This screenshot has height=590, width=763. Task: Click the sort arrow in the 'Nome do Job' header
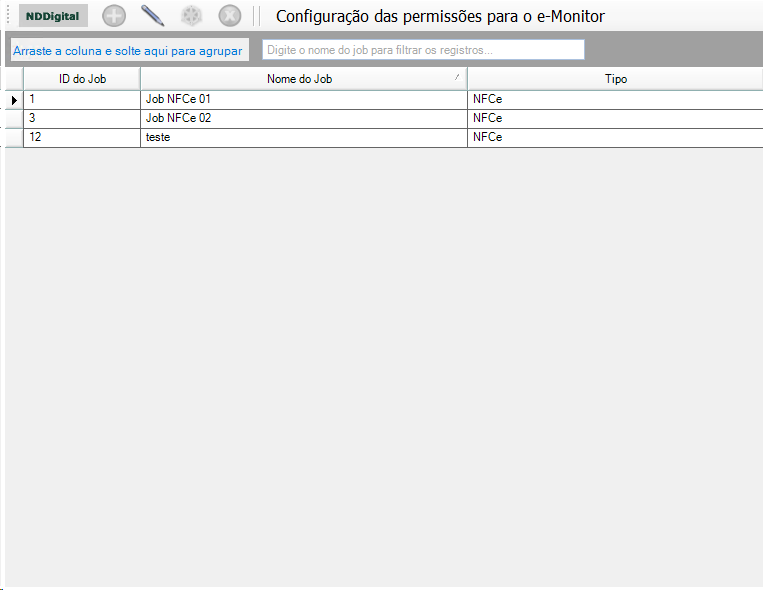(457, 77)
